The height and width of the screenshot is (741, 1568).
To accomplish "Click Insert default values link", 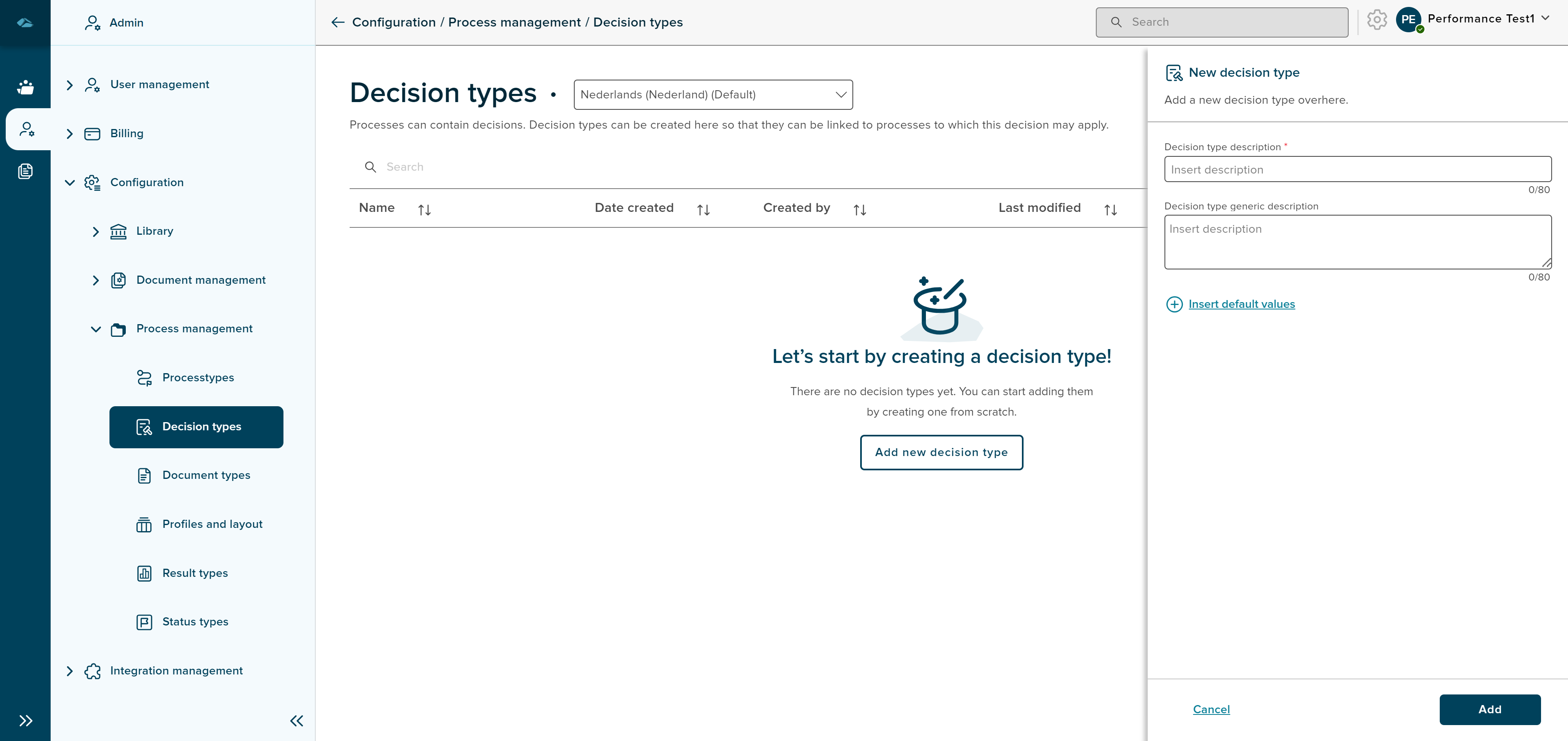I will click(x=1242, y=304).
